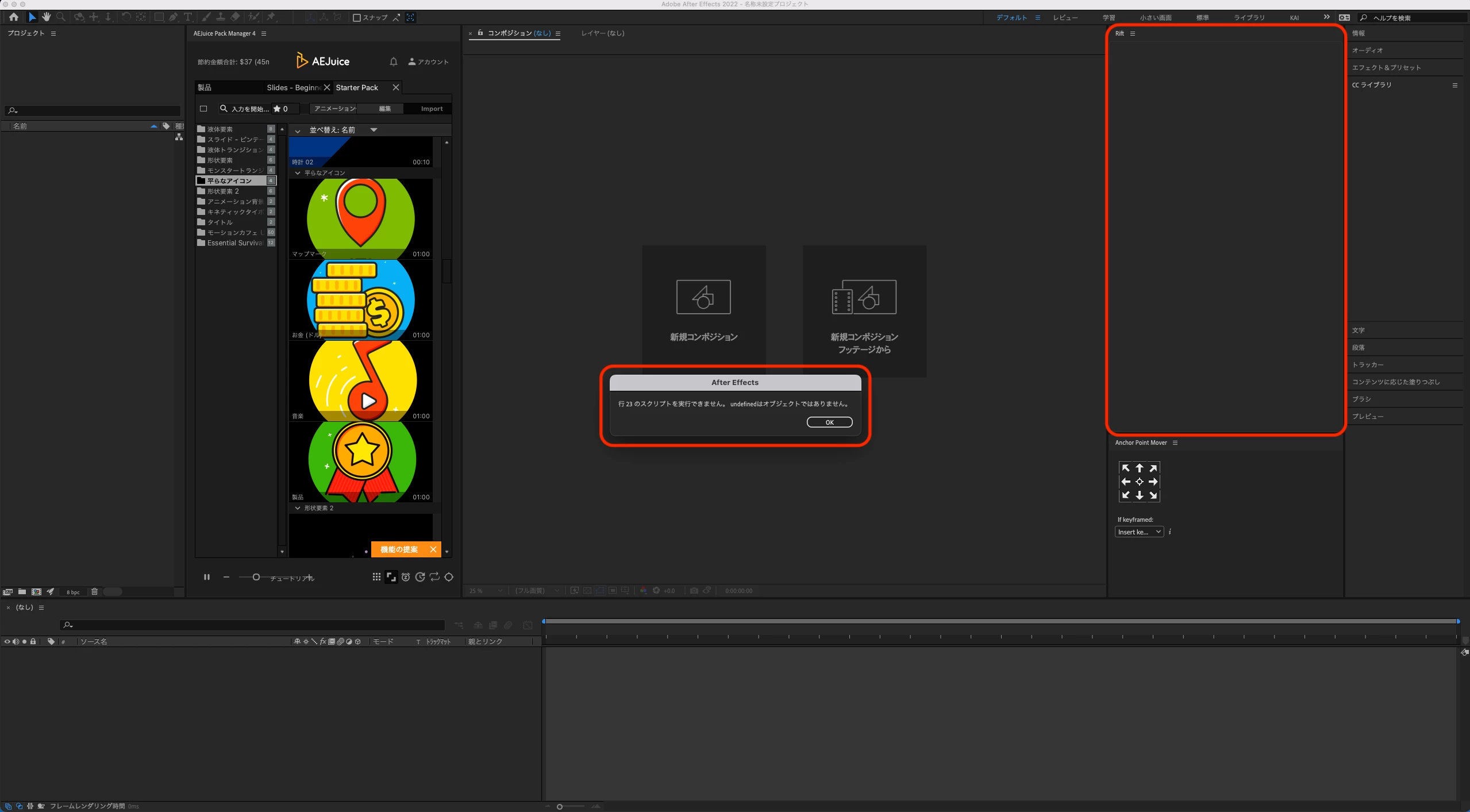The width and height of the screenshot is (1470, 812).
Task: Switch to the Slides - Beginner tab
Action: tap(294, 87)
